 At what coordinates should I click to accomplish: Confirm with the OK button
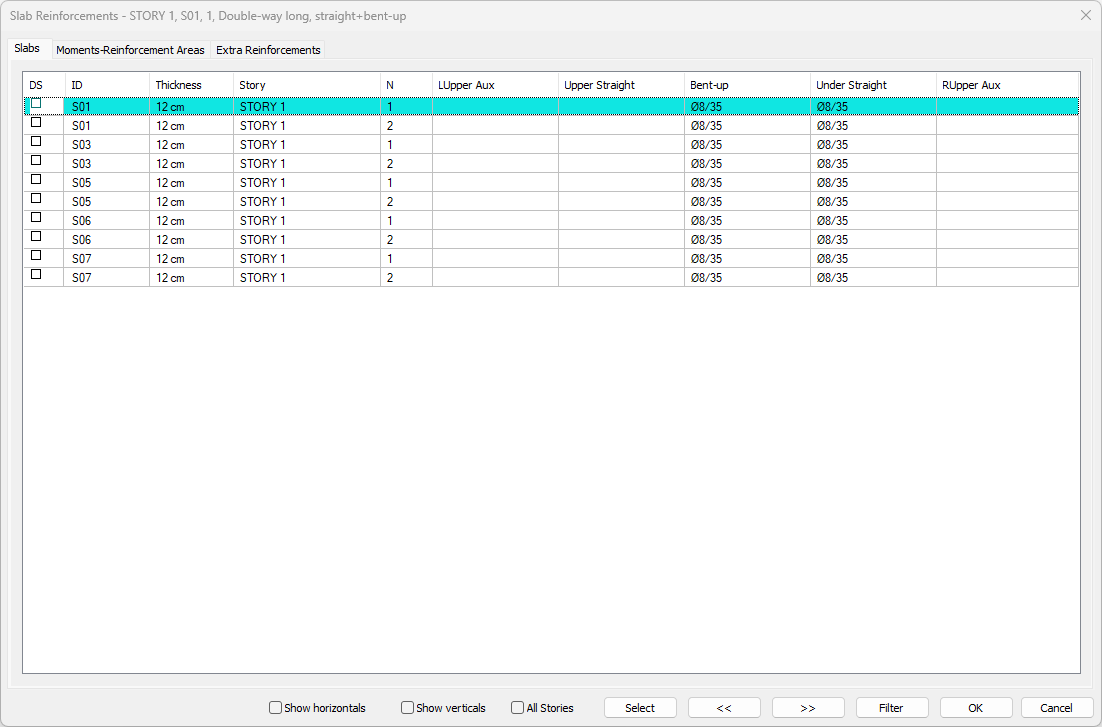[975, 708]
